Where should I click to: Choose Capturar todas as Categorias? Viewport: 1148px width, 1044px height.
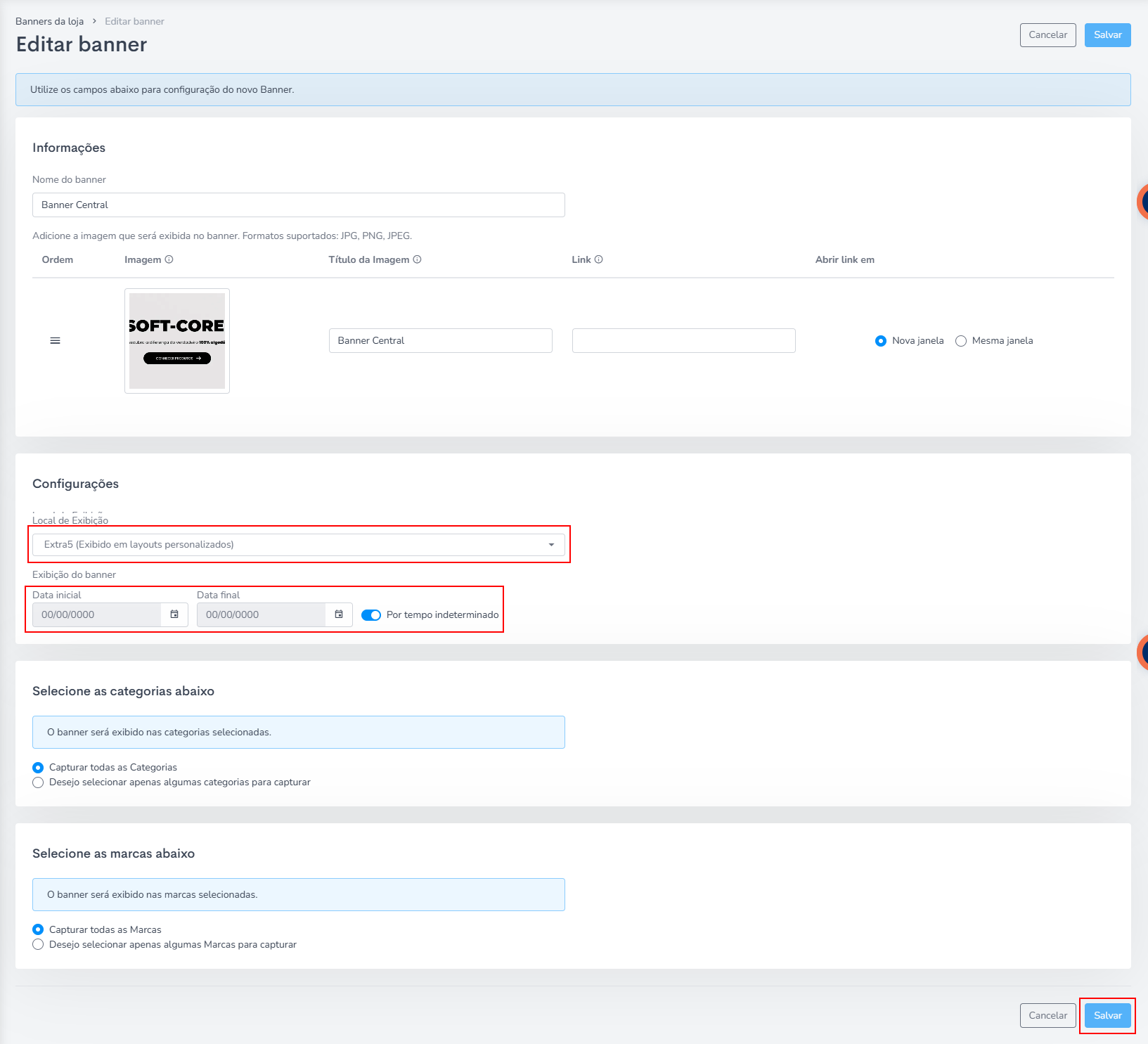point(38,768)
